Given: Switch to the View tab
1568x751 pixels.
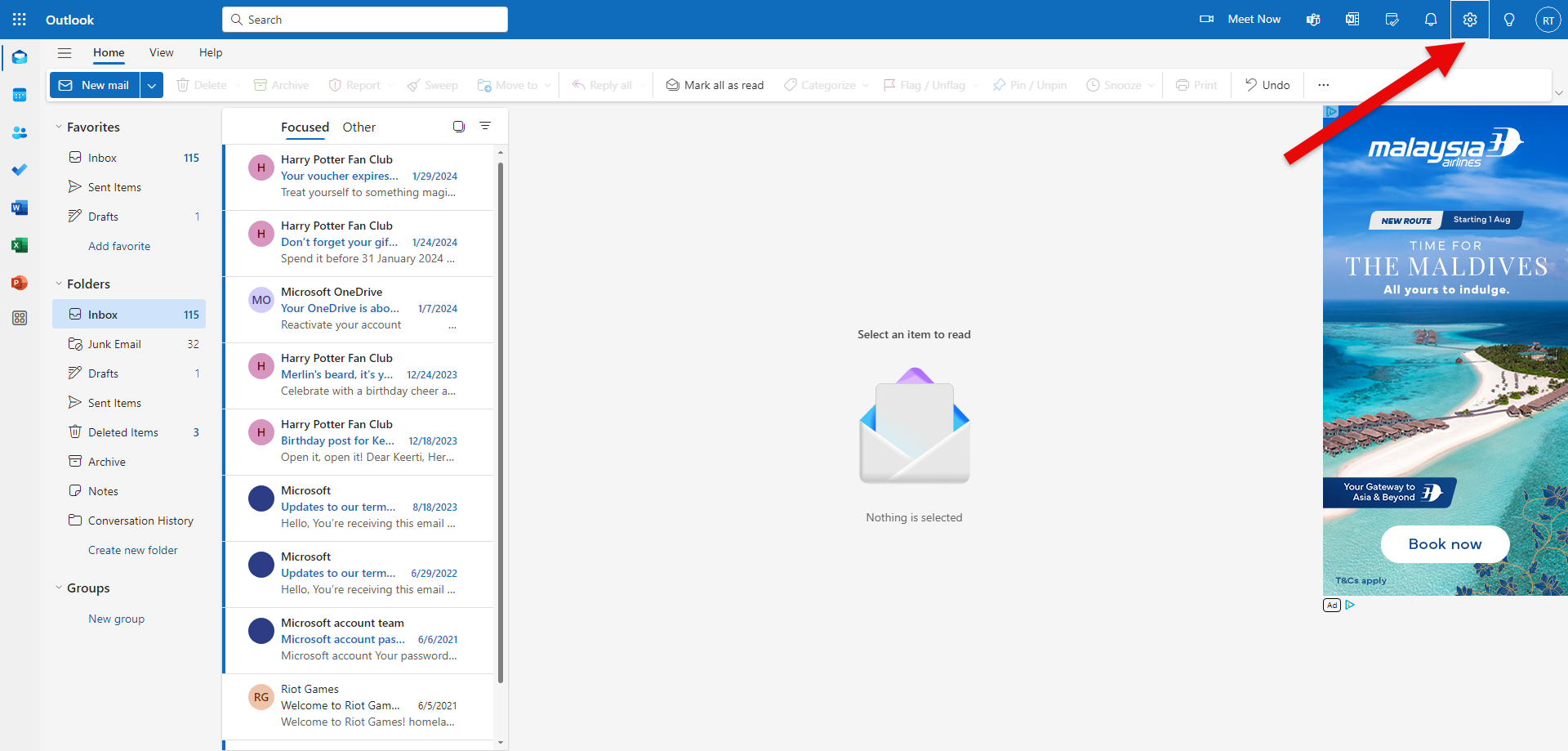Looking at the screenshot, I should tap(162, 52).
